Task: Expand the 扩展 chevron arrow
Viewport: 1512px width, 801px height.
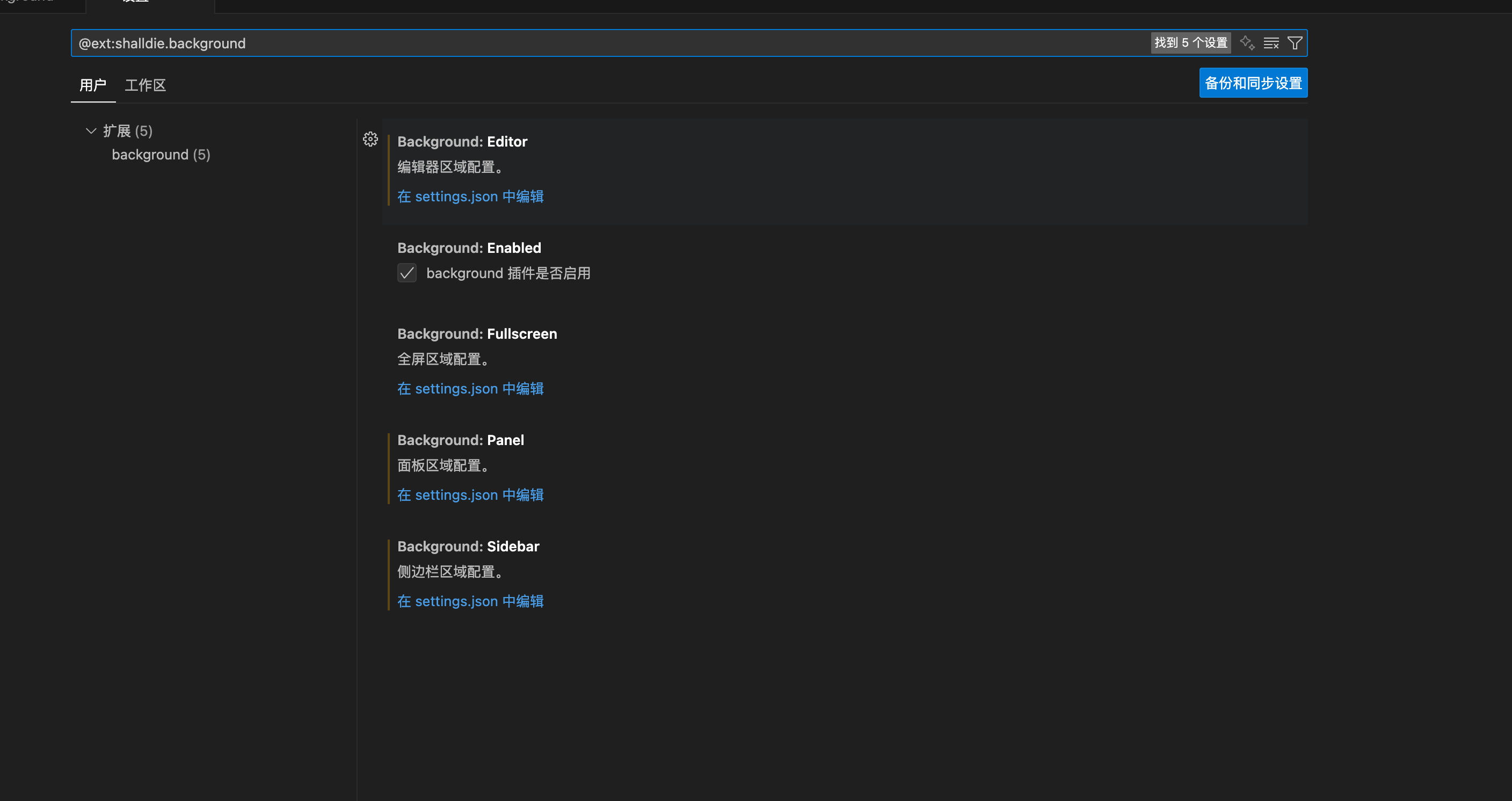Action: 91,130
